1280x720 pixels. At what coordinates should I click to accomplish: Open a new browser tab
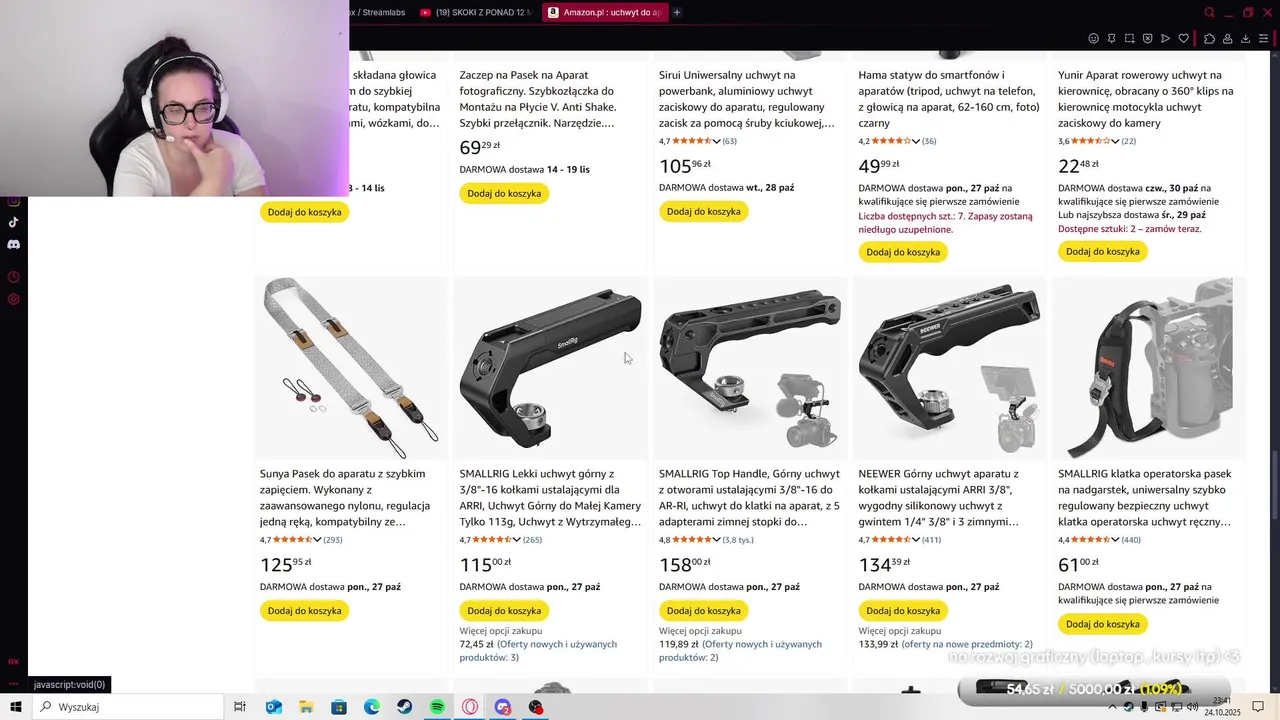pos(677,12)
